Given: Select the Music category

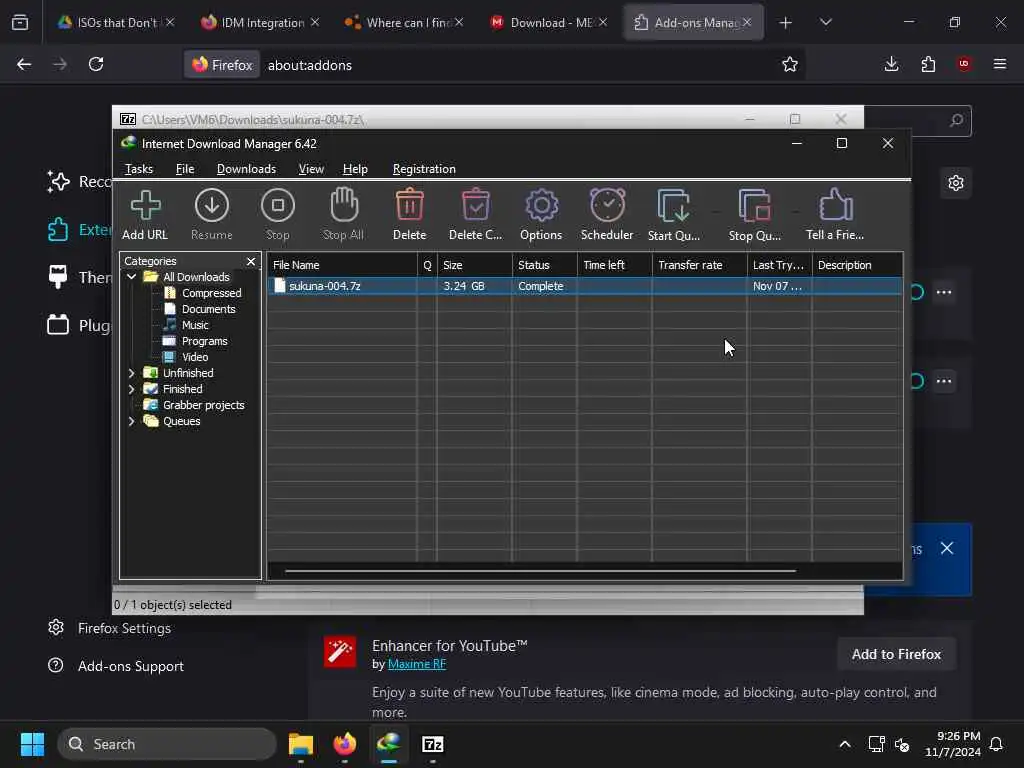Looking at the screenshot, I should point(195,325).
